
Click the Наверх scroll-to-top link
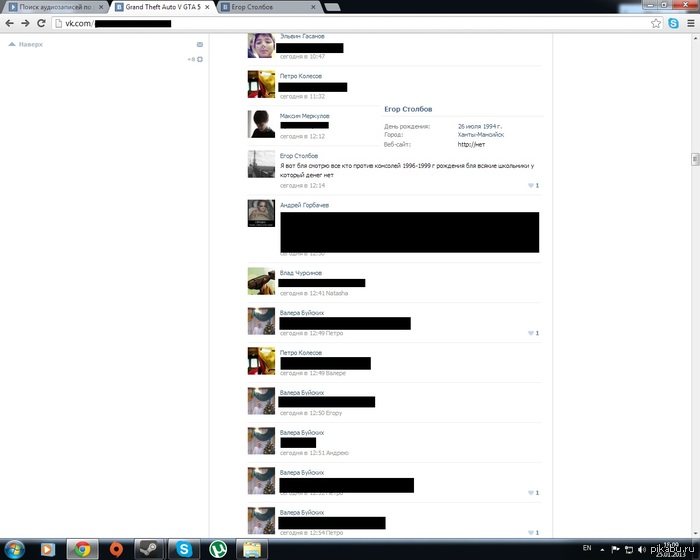pos(30,44)
